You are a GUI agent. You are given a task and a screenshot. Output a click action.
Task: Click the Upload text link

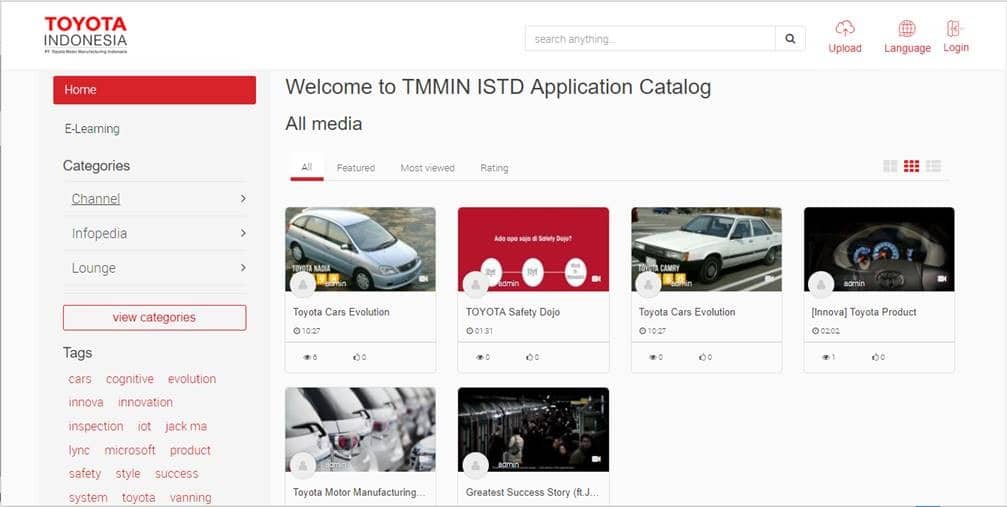pos(845,48)
